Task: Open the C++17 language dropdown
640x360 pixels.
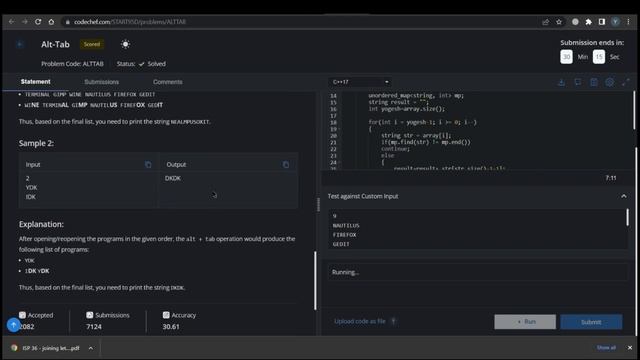Action: coord(360,82)
